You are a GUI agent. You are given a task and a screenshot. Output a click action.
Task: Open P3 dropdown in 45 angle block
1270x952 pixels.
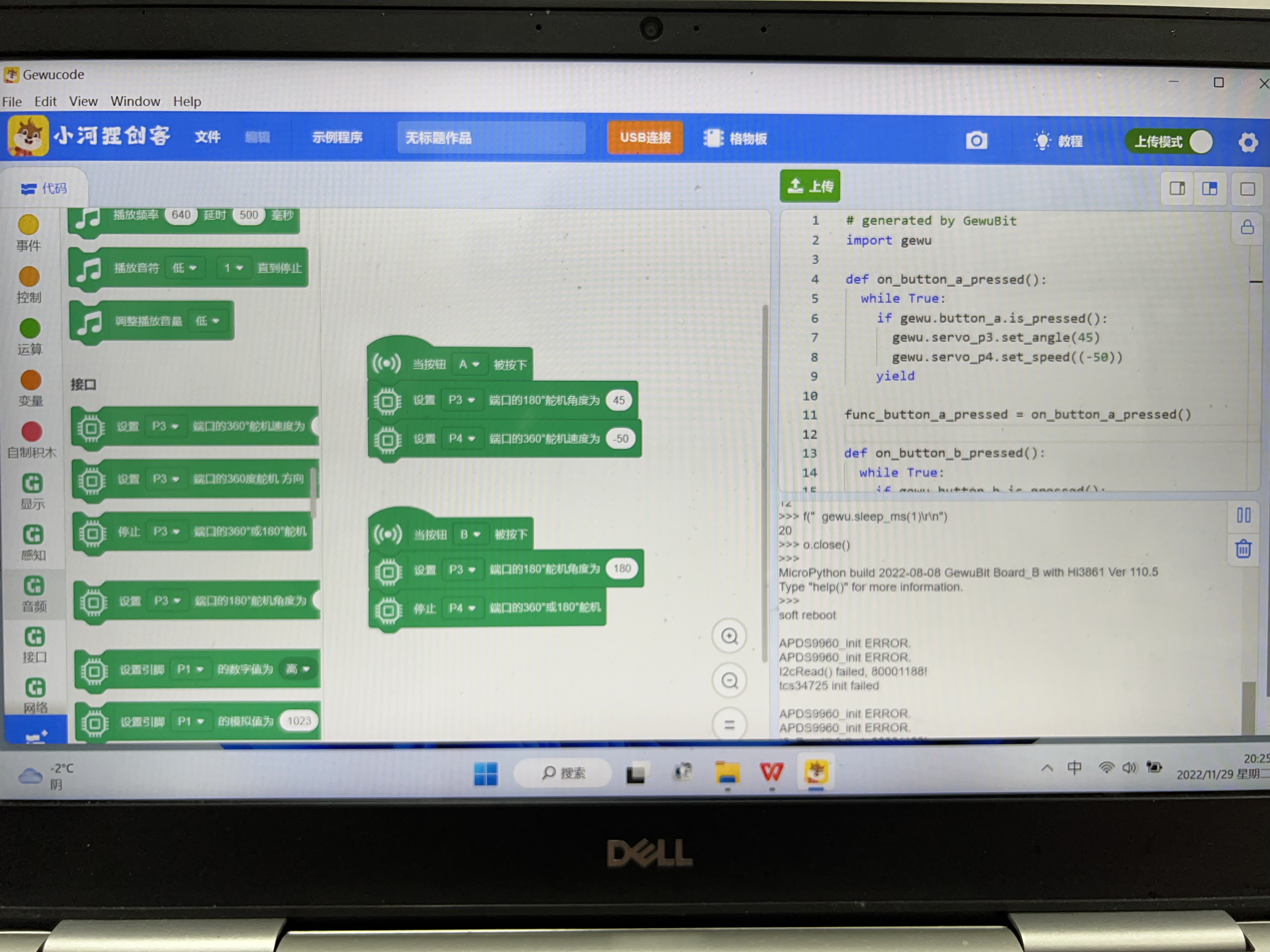pyautogui.click(x=462, y=400)
